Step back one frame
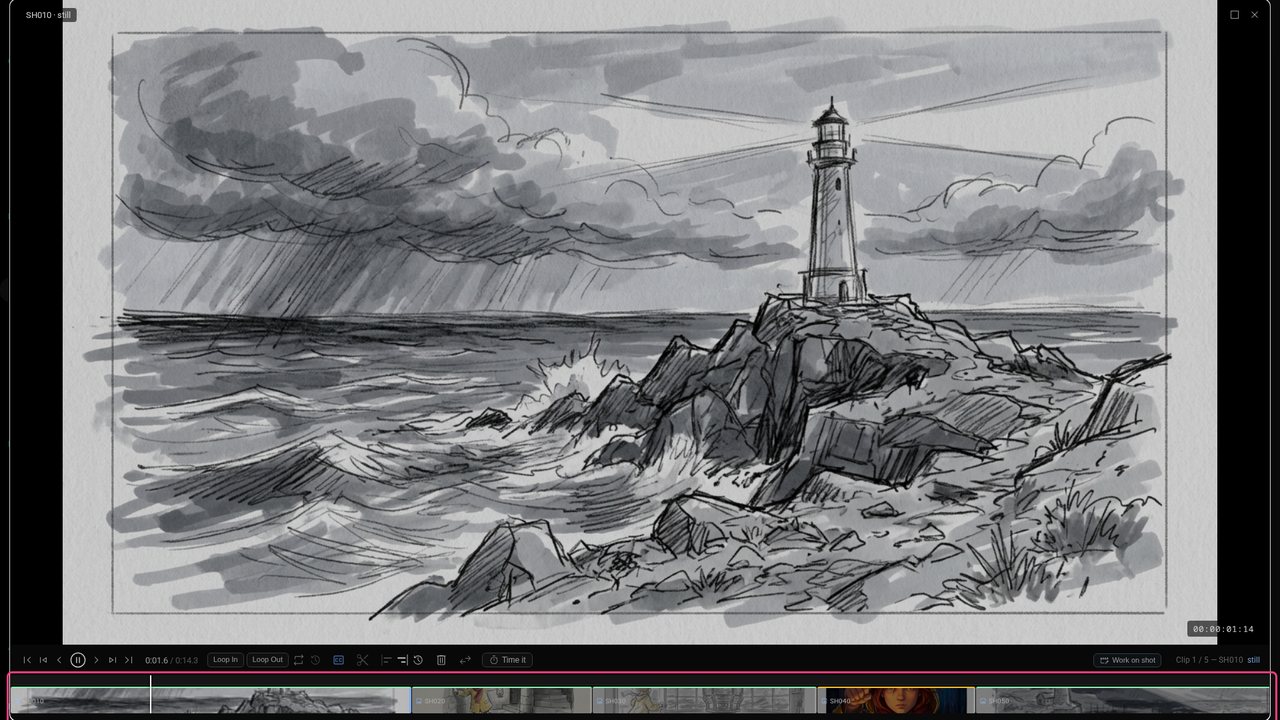This screenshot has height=720, width=1280. [59, 660]
